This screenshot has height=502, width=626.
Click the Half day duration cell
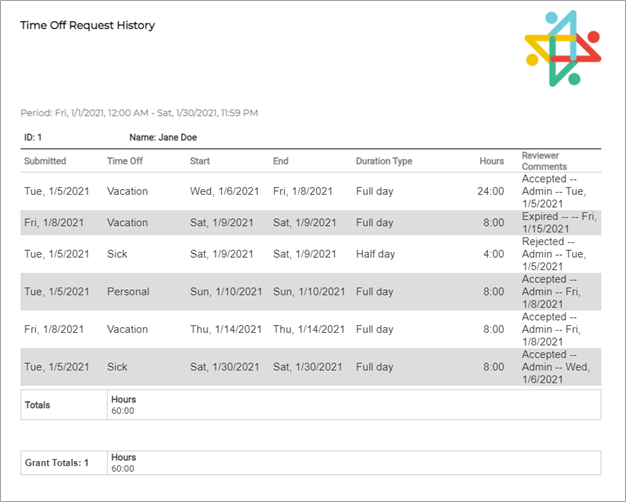pos(375,254)
